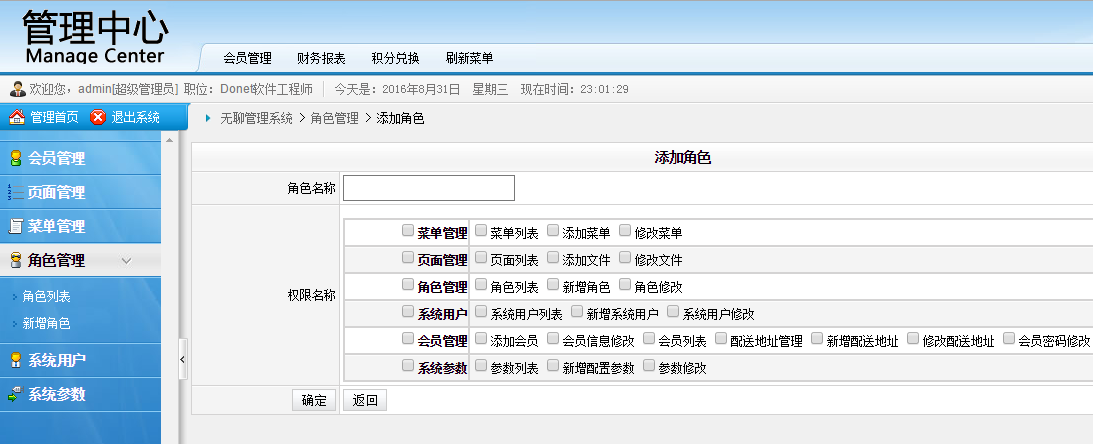This screenshot has height=444, width=1093.
Task: Collapse the sidebar with the splitter arrow
Action: (183, 360)
